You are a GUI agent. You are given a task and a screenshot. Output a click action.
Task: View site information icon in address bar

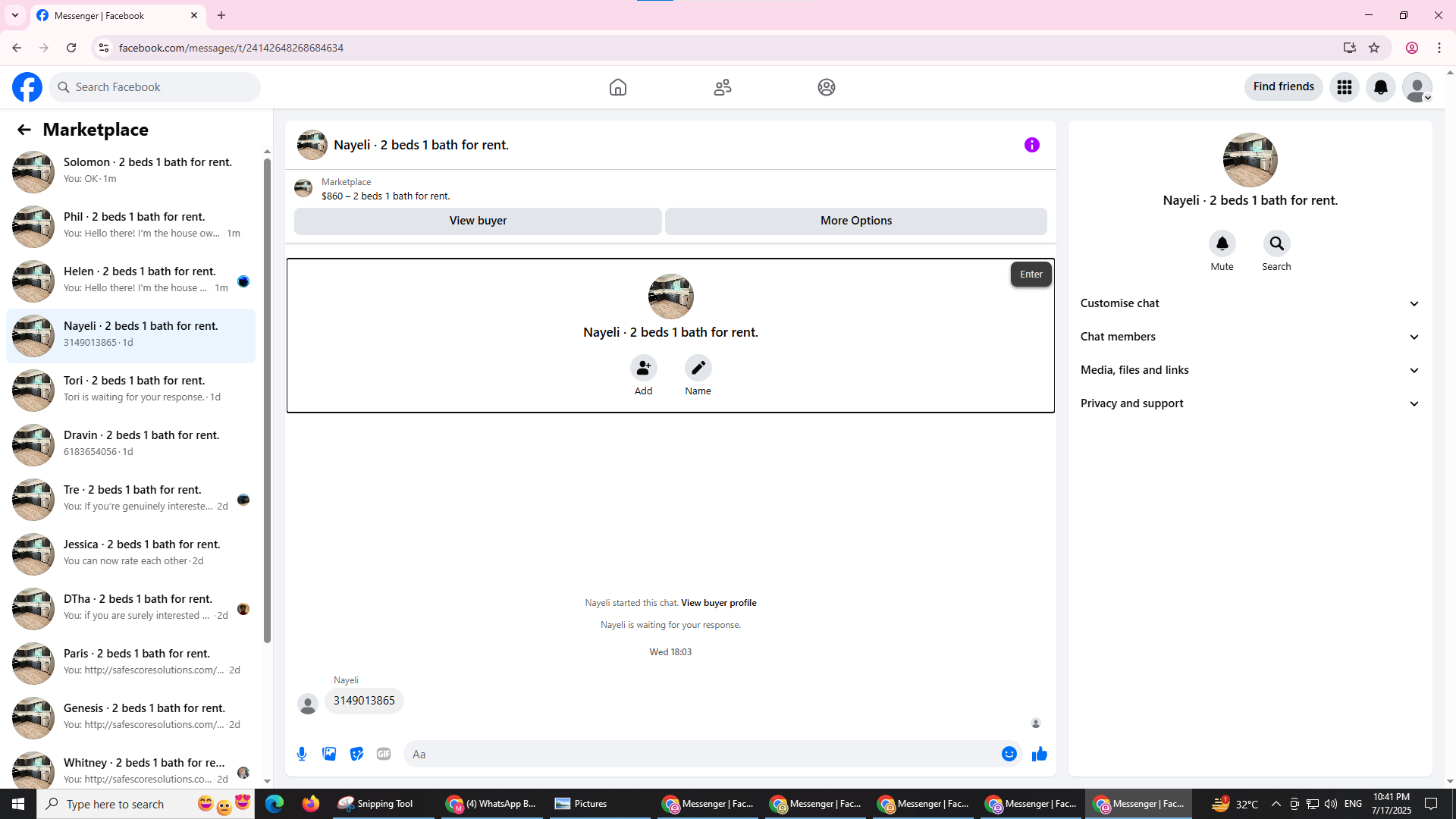coord(104,48)
